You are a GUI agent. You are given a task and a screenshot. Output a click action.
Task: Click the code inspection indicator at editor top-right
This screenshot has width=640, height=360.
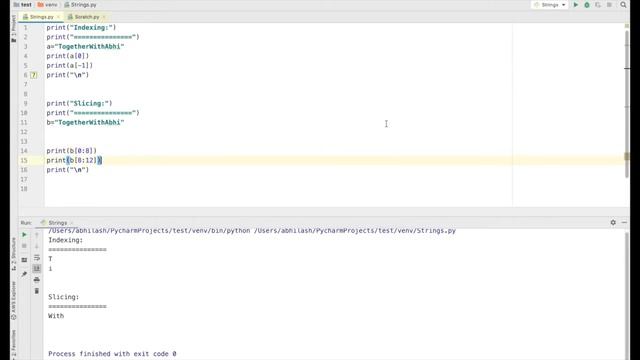point(627,26)
